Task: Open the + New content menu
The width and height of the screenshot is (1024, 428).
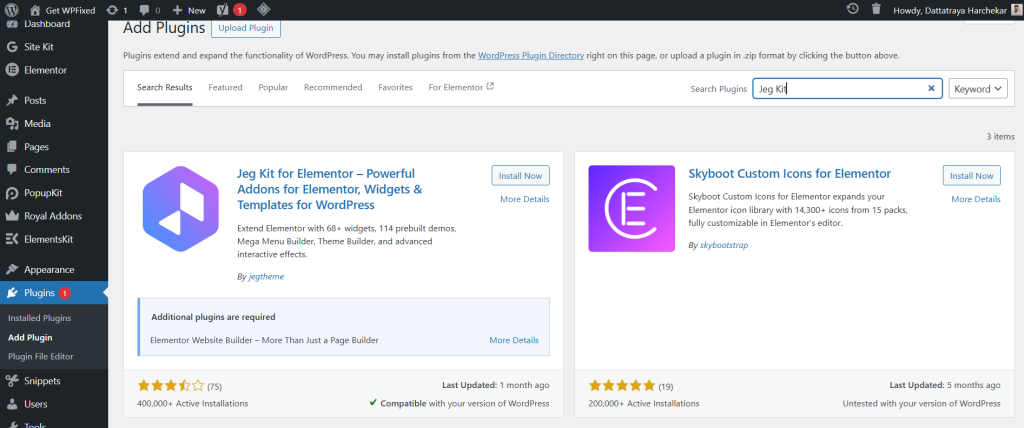Action: (x=189, y=9)
